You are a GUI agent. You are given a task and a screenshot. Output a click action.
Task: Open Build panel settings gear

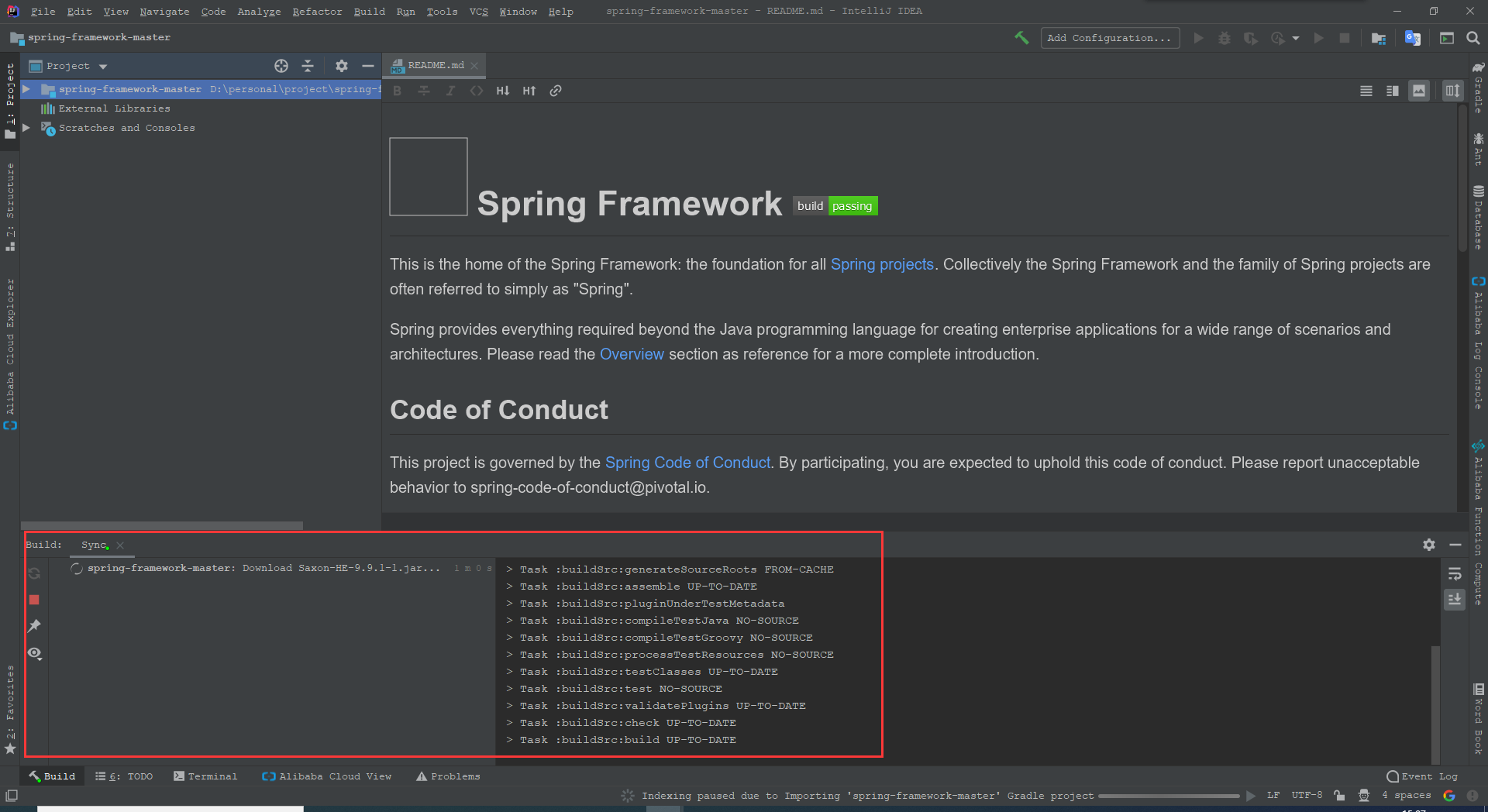(x=1429, y=545)
